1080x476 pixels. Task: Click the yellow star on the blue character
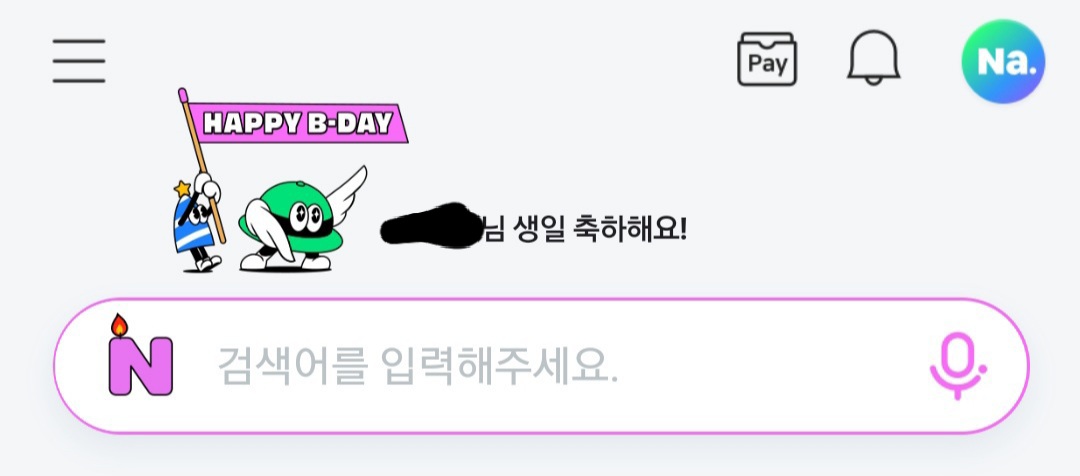(182, 188)
